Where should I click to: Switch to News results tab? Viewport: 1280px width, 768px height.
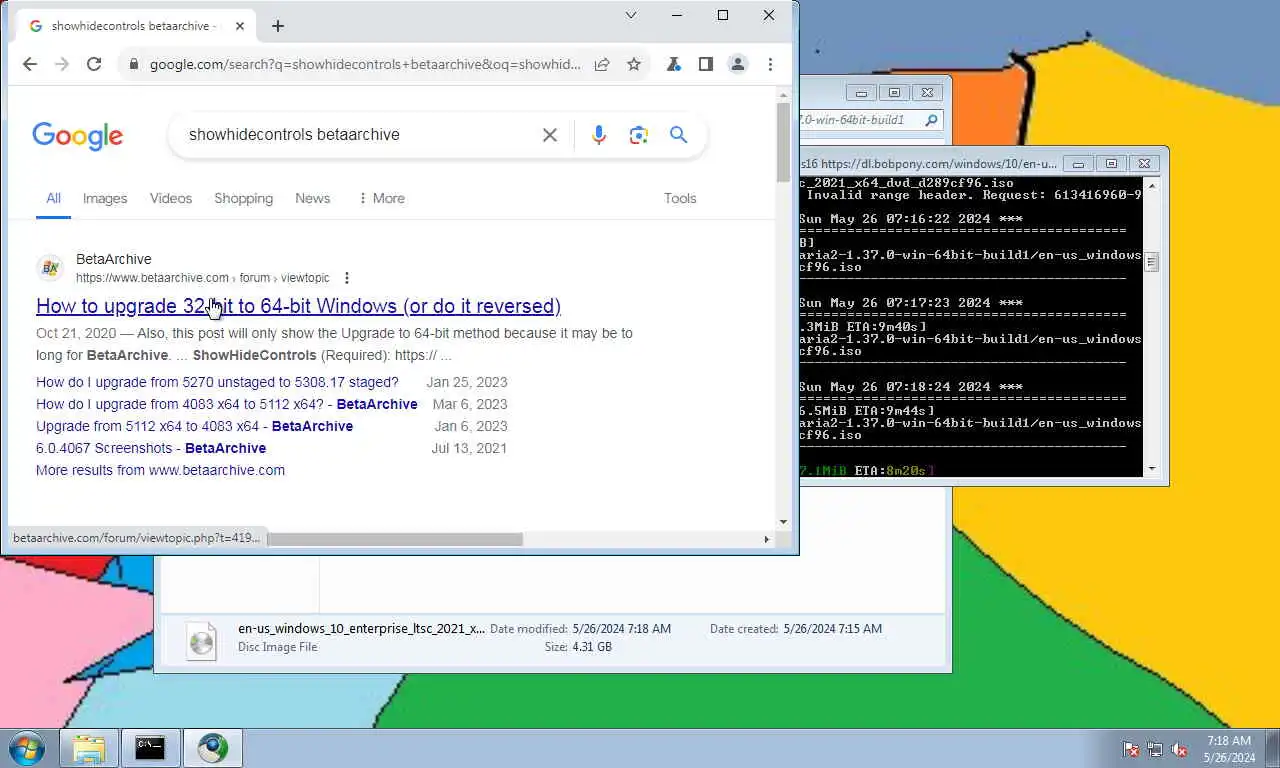(x=312, y=198)
